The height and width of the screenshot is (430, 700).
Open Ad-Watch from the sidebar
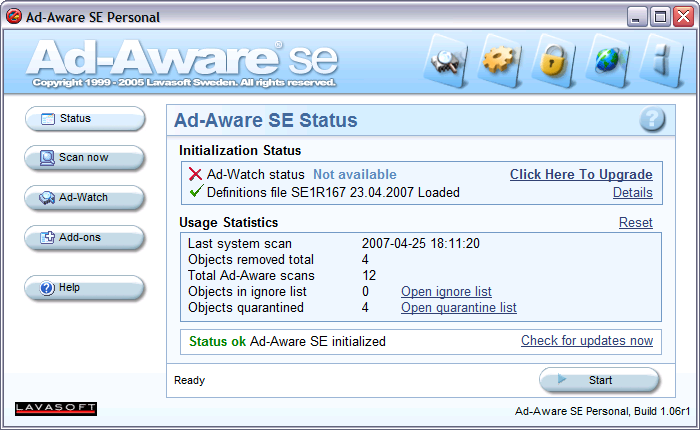(x=85, y=197)
